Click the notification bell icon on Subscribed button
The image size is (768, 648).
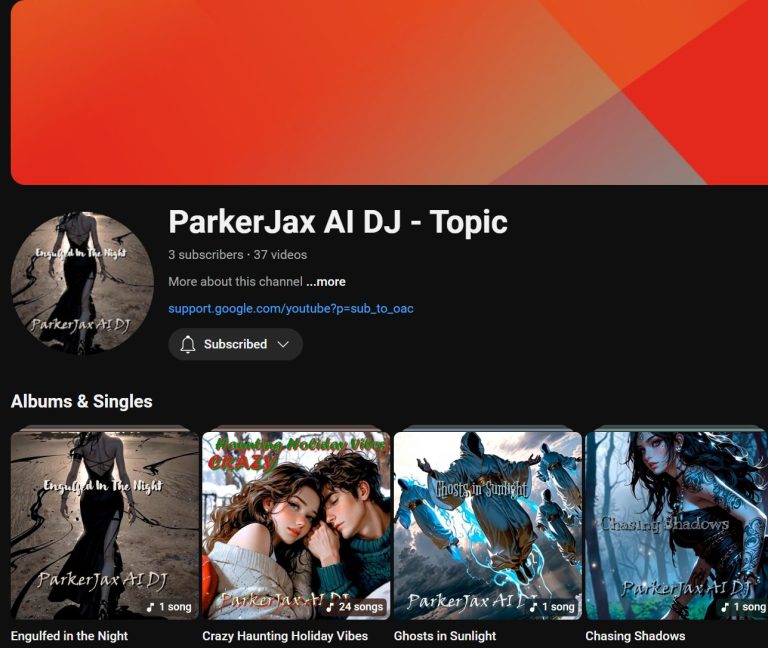pos(188,344)
